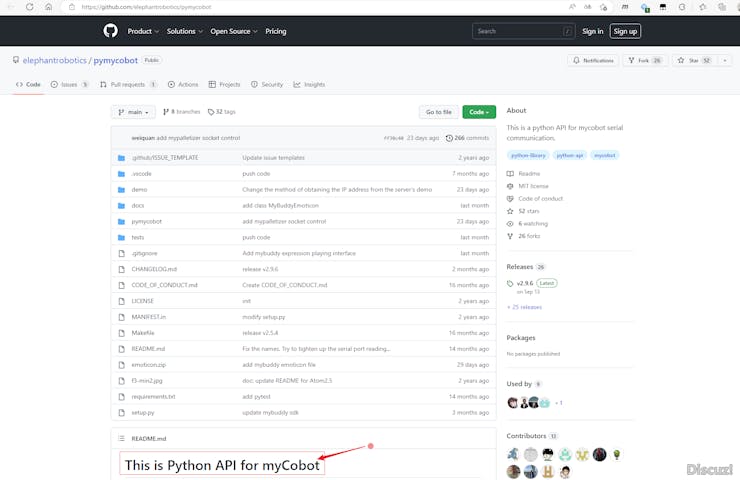Image resolution: width=740 pixels, height=480 pixels.
Task: Open the MANIFEST.in file
Action: (x=149, y=317)
